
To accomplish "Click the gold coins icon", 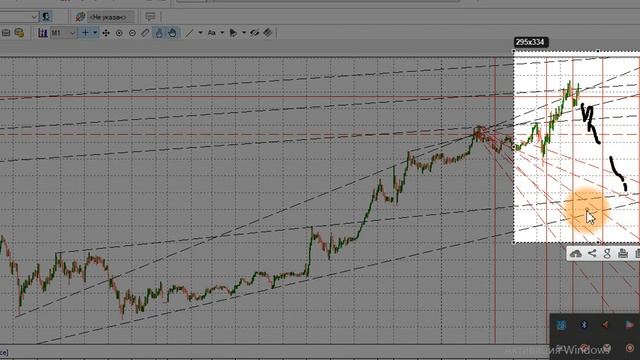I will 19,33.
